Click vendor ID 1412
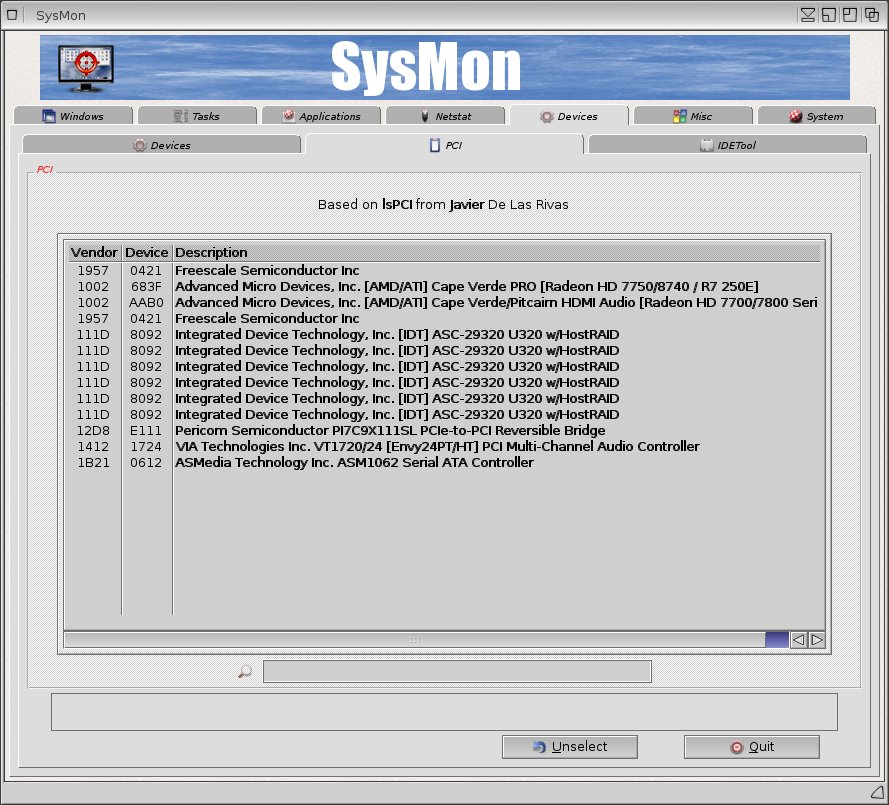The image size is (889, 805). tap(93, 446)
